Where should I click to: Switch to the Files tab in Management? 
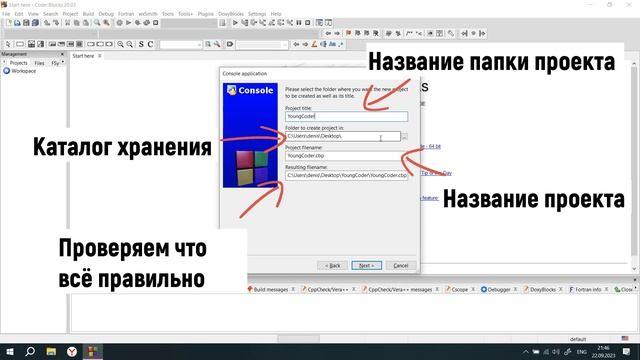click(x=39, y=63)
